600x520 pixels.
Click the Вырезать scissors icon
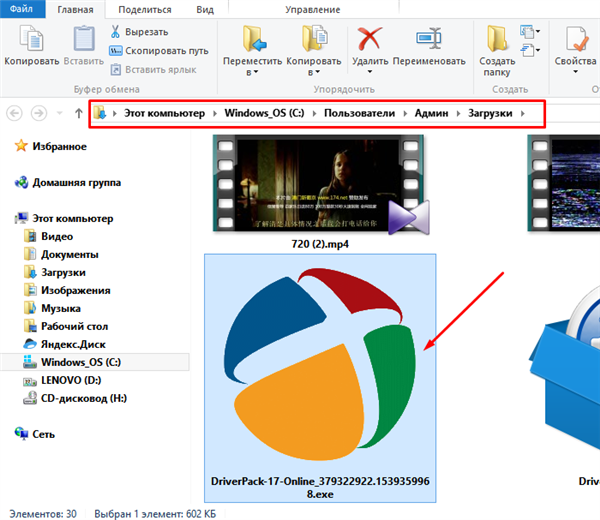(x=115, y=32)
